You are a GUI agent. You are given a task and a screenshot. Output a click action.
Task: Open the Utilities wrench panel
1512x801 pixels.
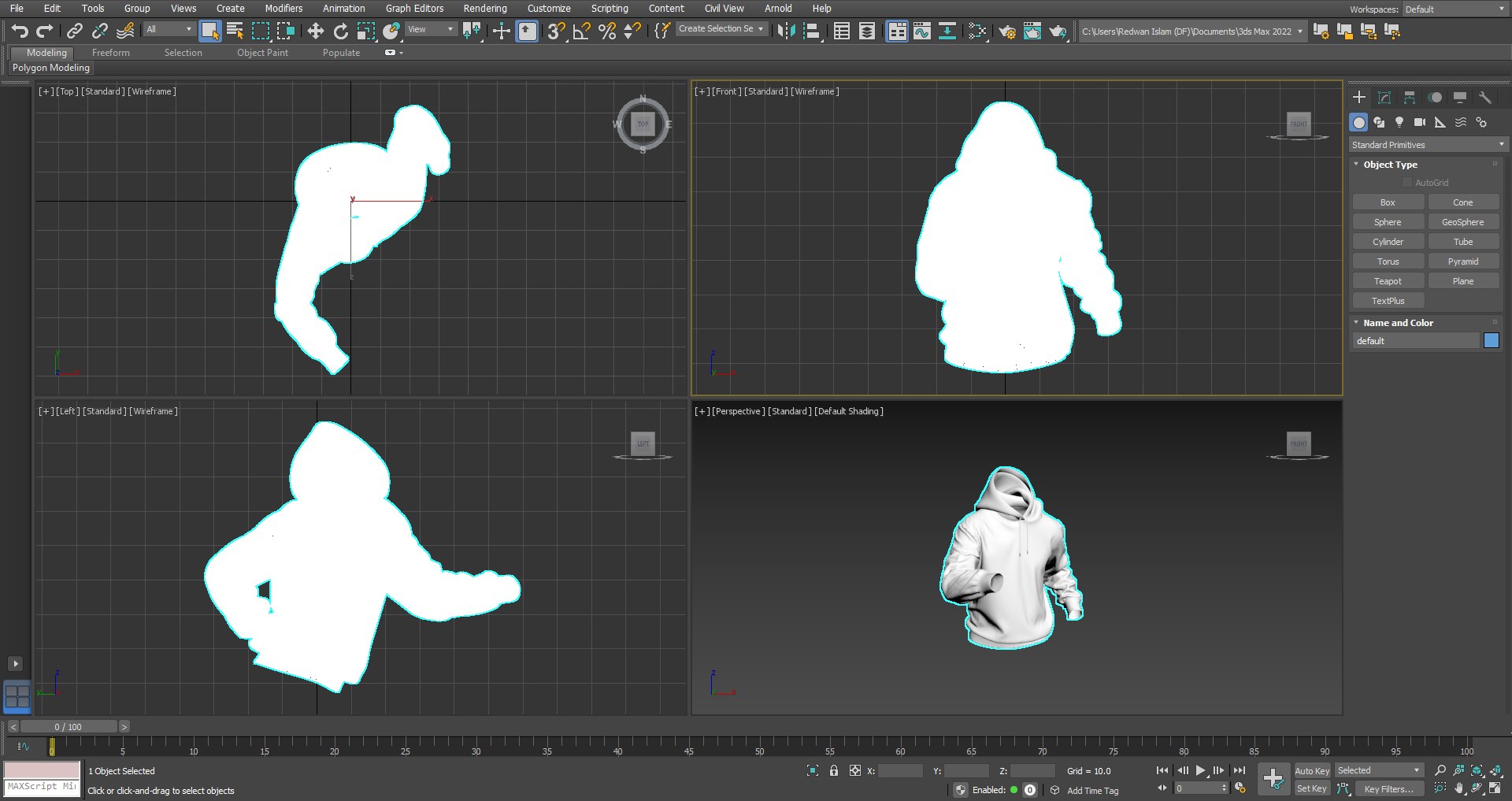click(1485, 97)
